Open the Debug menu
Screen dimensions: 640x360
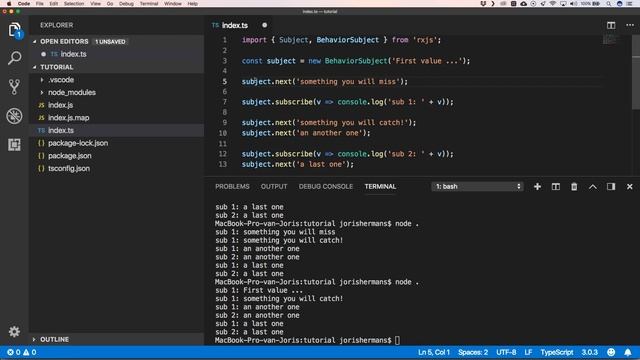tap(126, 4)
